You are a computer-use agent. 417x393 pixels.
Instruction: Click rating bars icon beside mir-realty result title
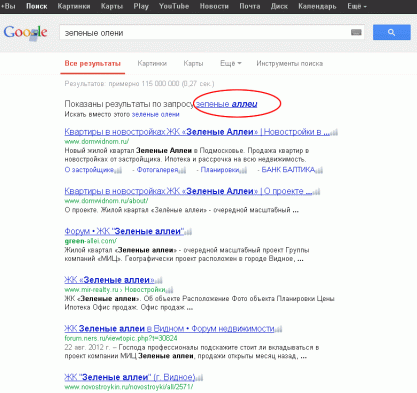[159, 280]
